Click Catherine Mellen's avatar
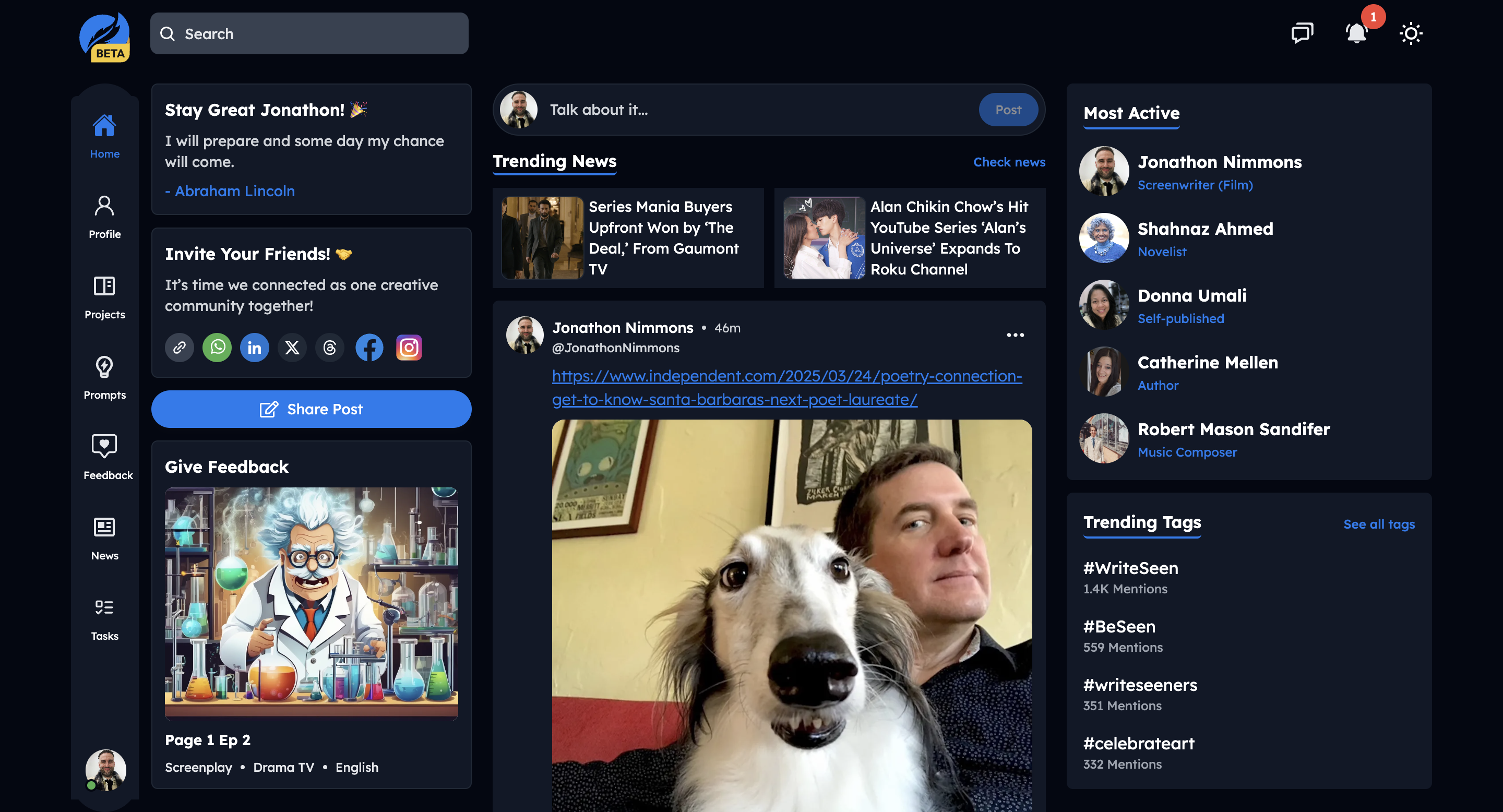This screenshot has height=812, width=1503. [1103, 372]
